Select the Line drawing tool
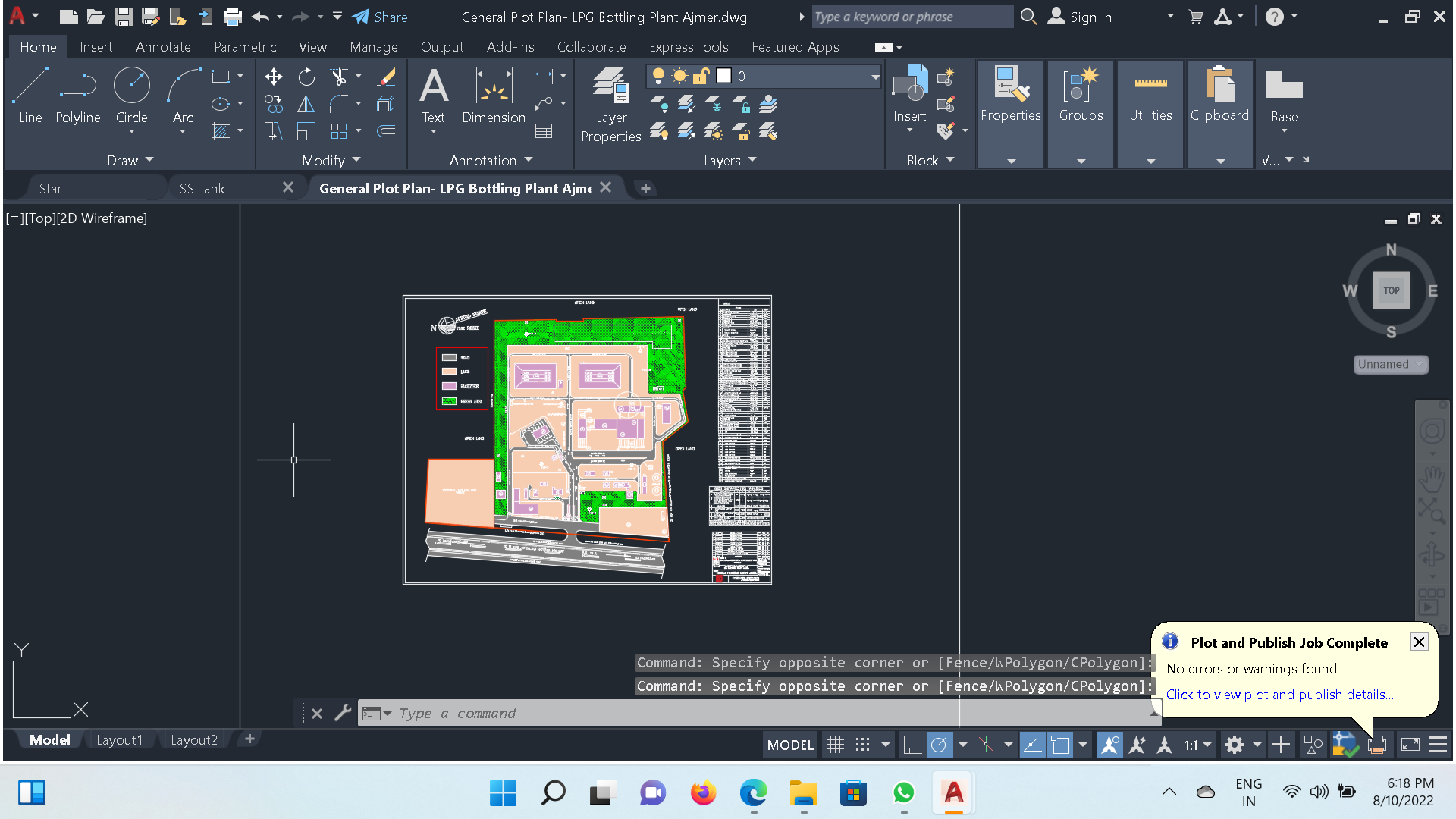 pos(30,96)
